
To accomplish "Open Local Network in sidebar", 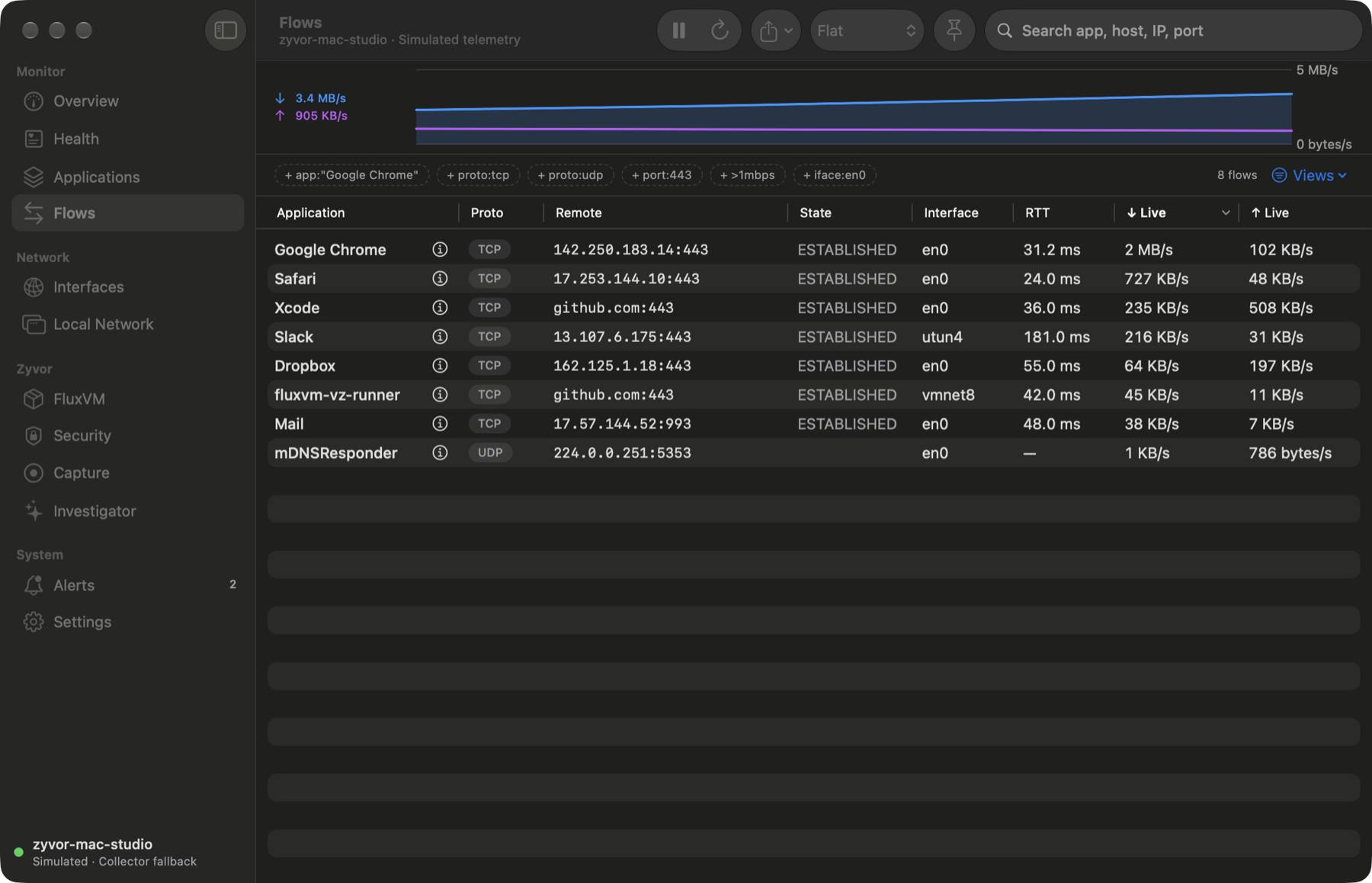I will [128, 325].
